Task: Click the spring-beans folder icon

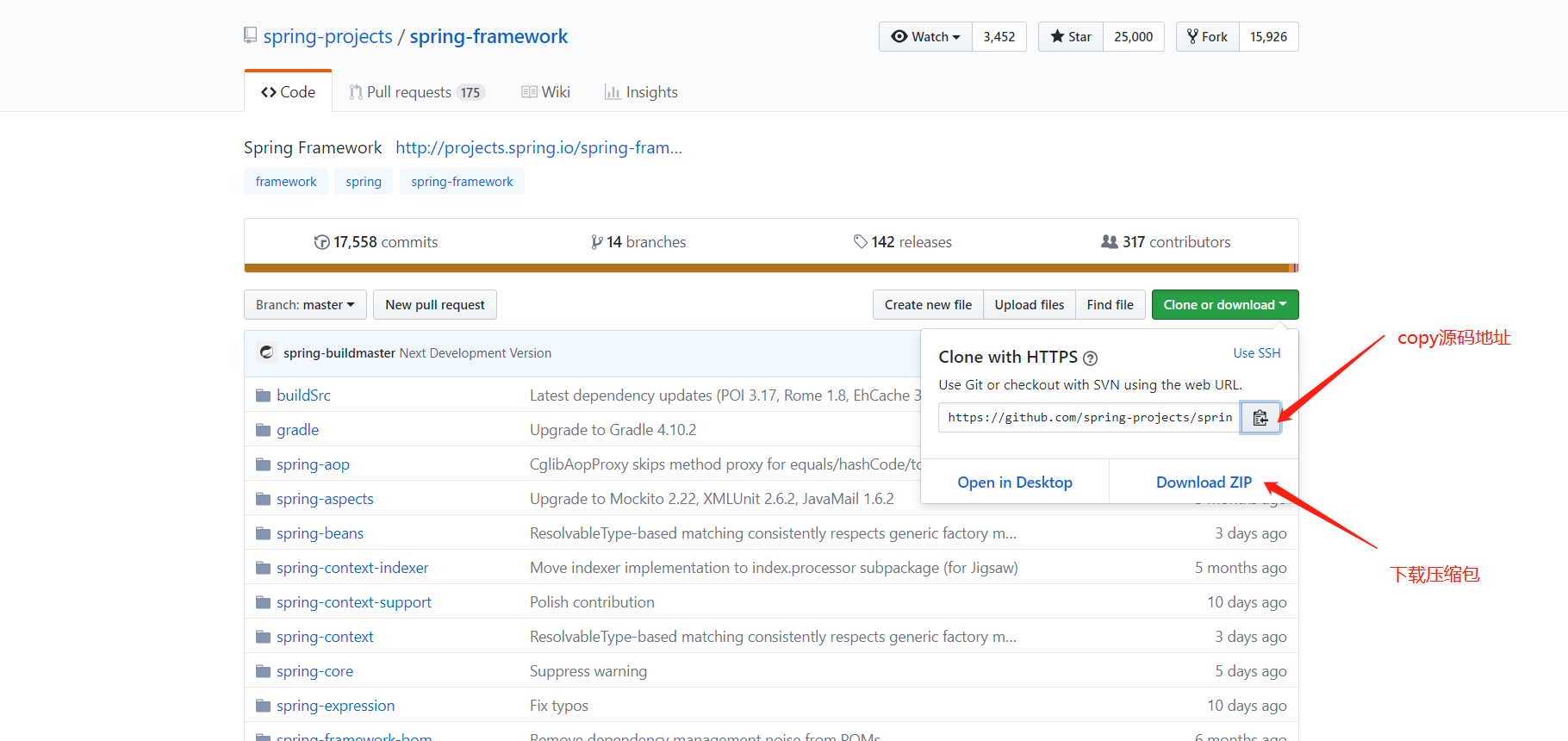Action: tap(263, 533)
